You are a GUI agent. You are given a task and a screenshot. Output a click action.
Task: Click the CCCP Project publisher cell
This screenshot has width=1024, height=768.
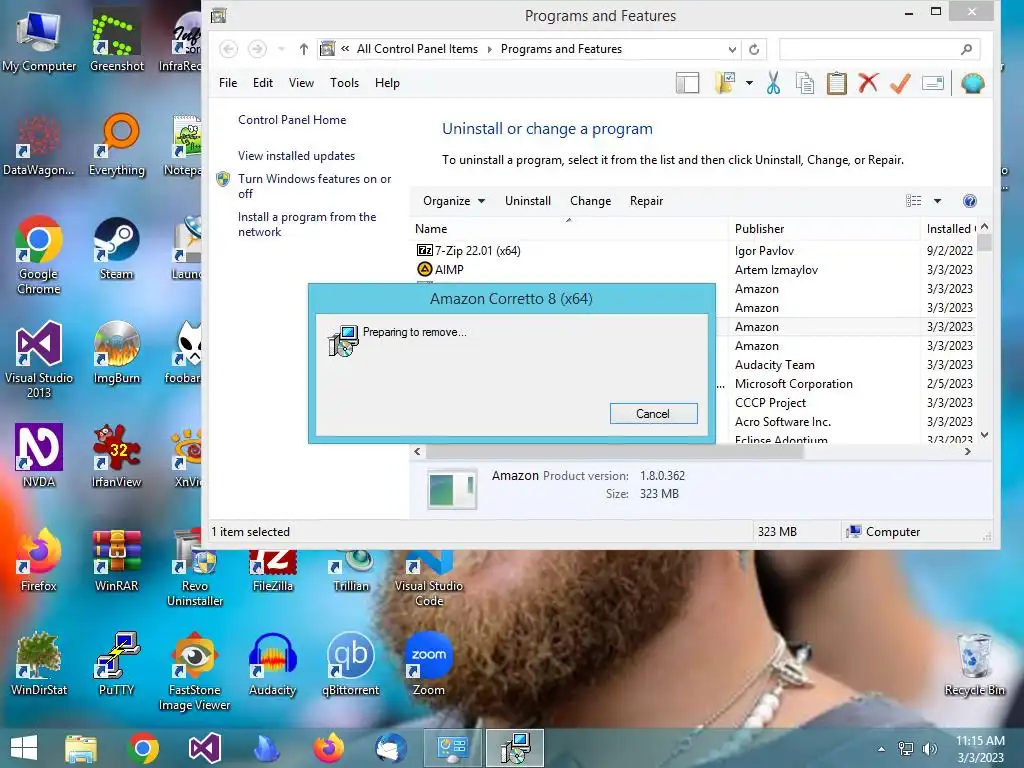(770, 403)
